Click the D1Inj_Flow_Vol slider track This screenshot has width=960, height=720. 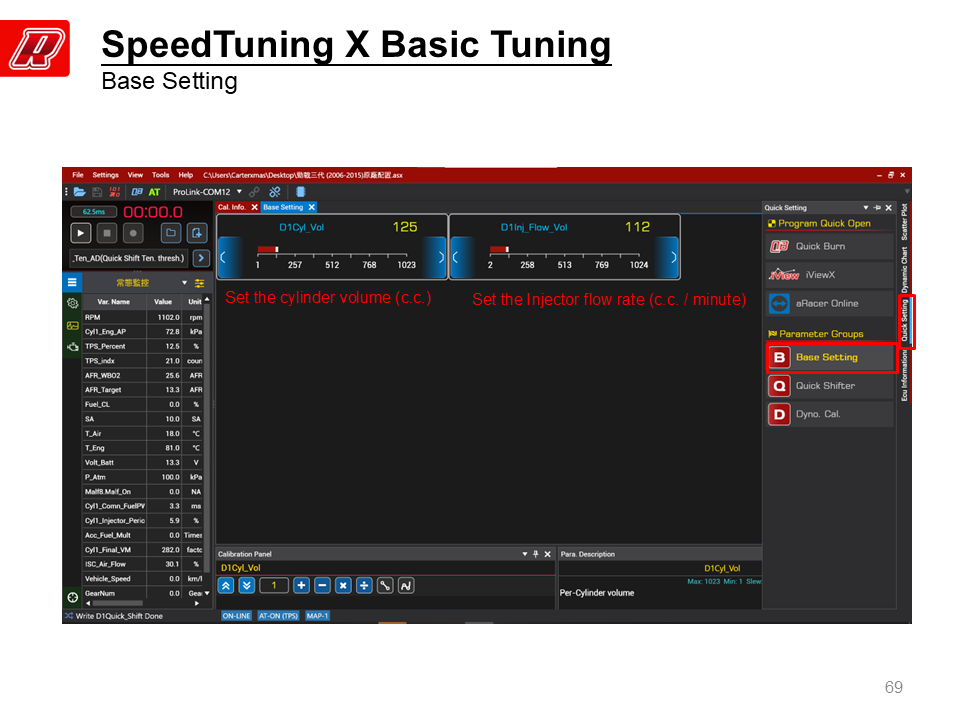pyautogui.click(x=564, y=251)
